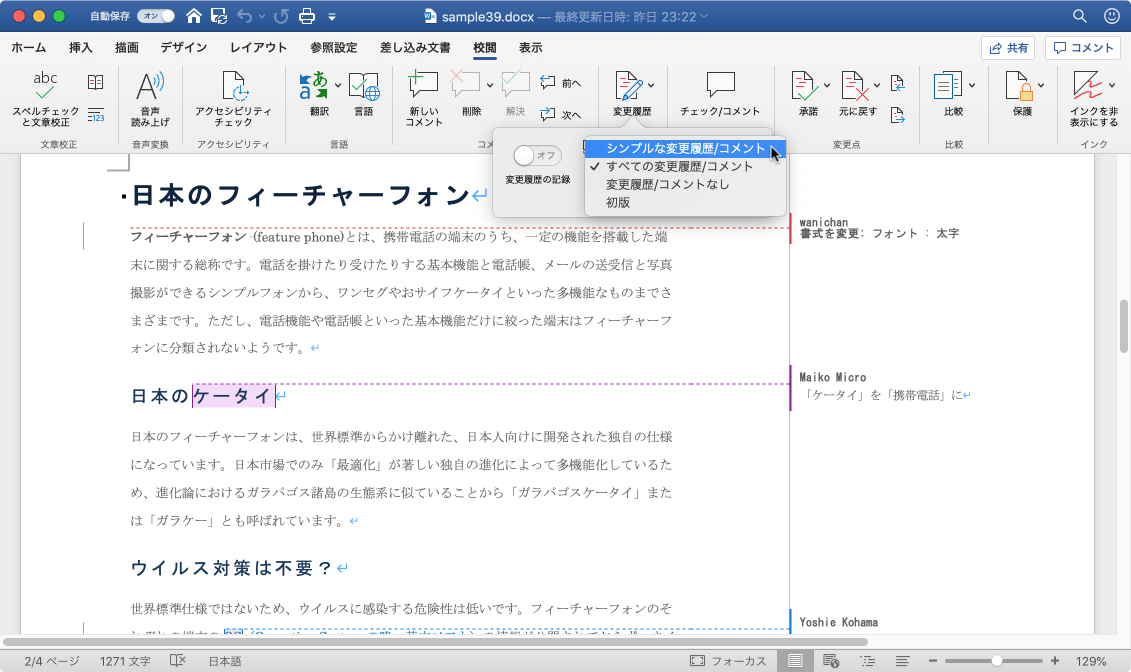
Task: Expand the 元に戻す dropdown arrow
Action: pos(877,85)
